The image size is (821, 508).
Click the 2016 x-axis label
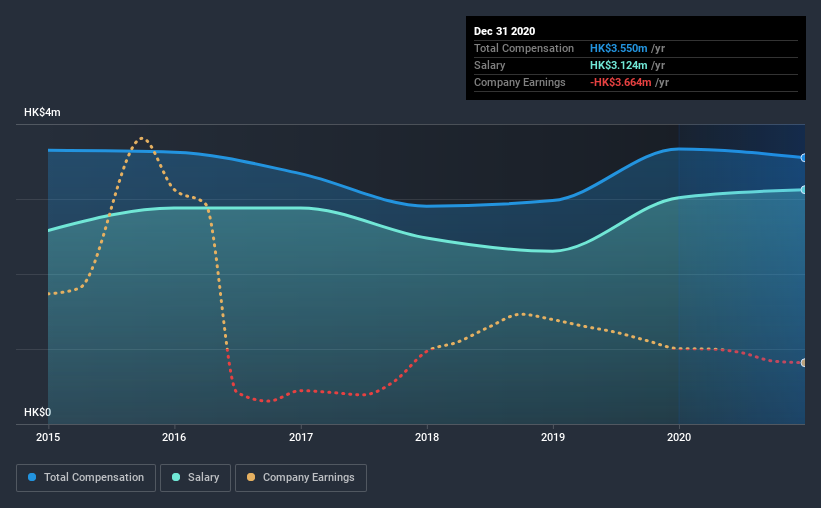pos(174,437)
